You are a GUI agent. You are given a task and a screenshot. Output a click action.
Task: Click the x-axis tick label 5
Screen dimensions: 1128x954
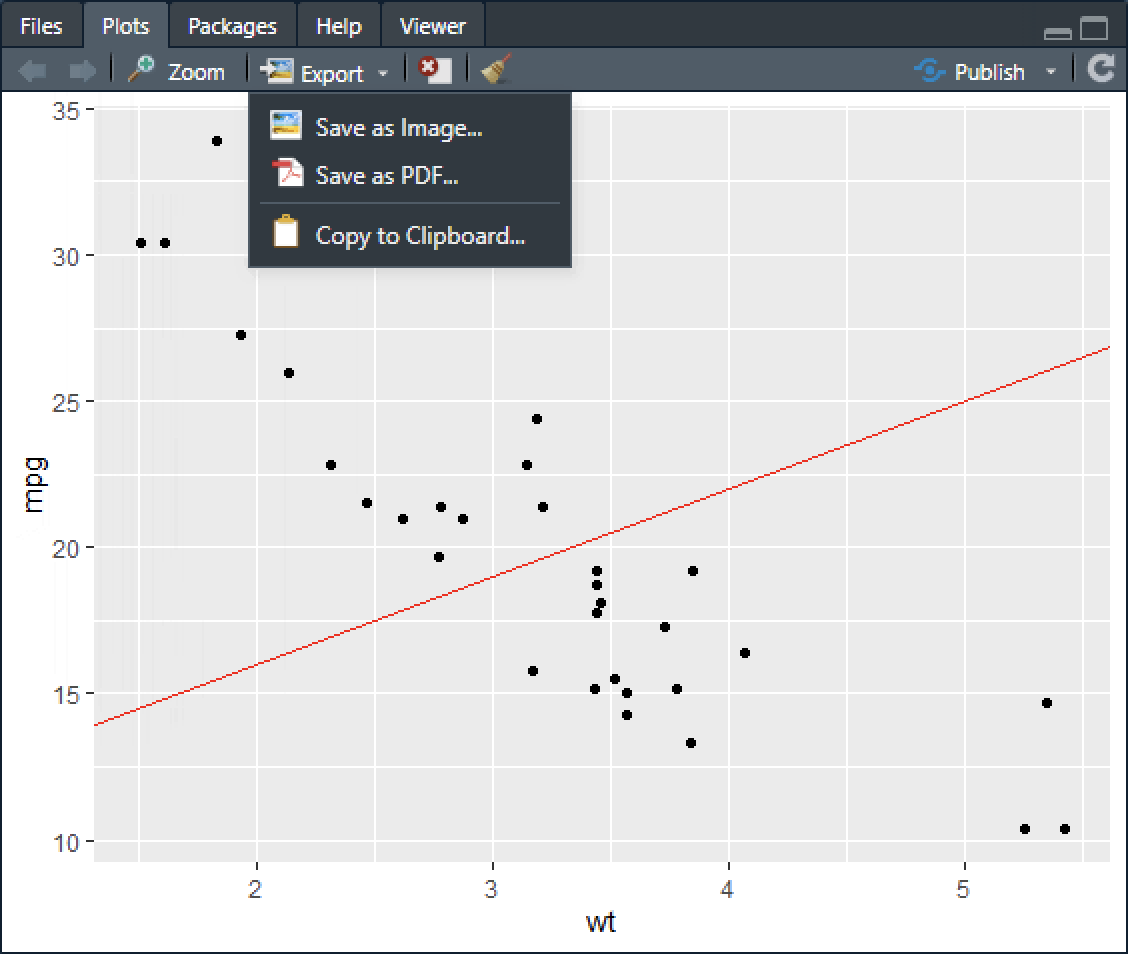[963, 889]
